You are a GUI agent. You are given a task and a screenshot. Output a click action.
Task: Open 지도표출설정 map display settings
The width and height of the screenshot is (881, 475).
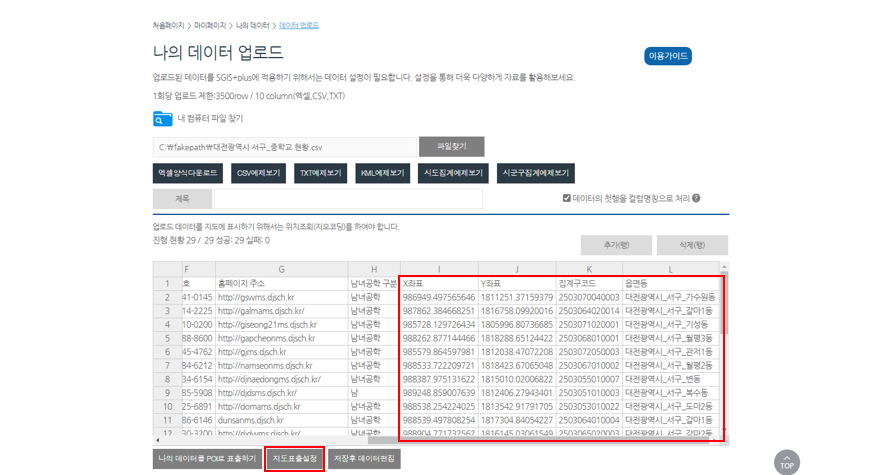pyautogui.click(x=294, y=459)
